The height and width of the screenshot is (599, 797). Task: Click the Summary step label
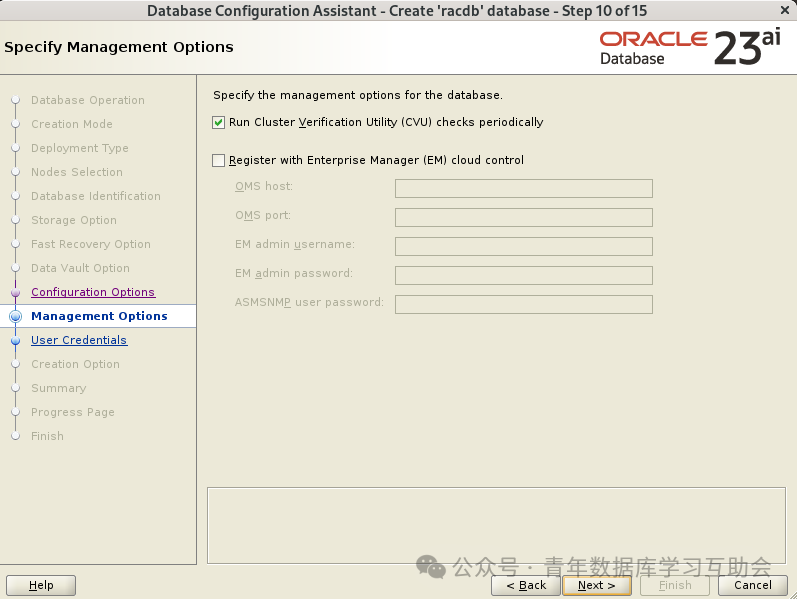[x=58, y=388]
